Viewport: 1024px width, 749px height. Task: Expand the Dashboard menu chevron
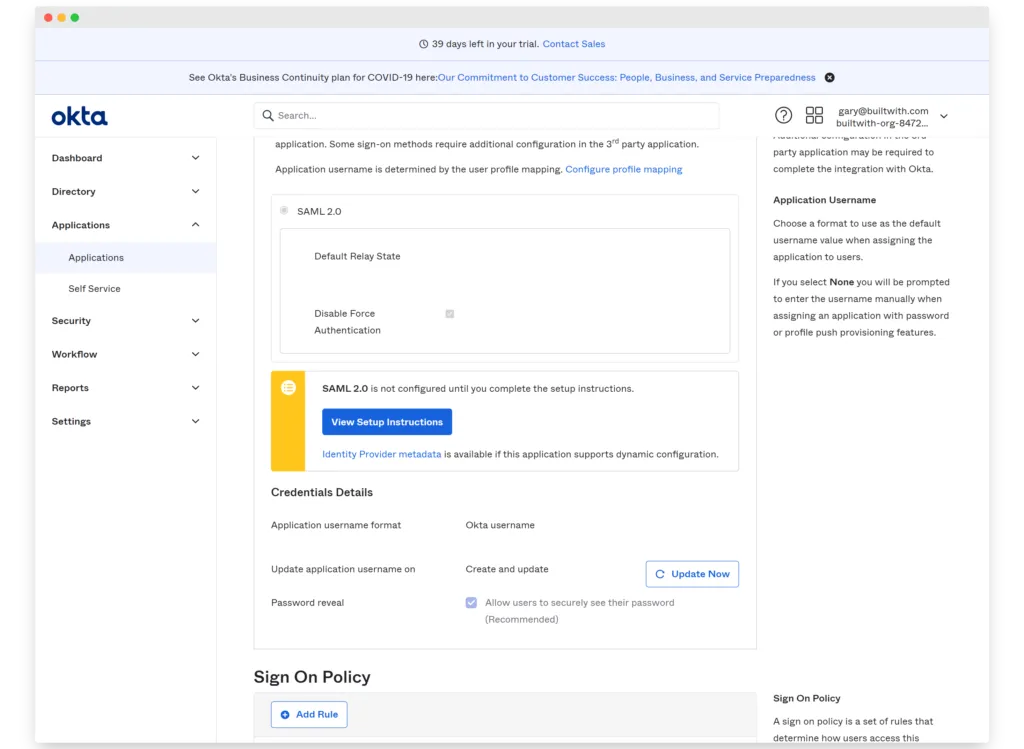(x=195, y=158)
